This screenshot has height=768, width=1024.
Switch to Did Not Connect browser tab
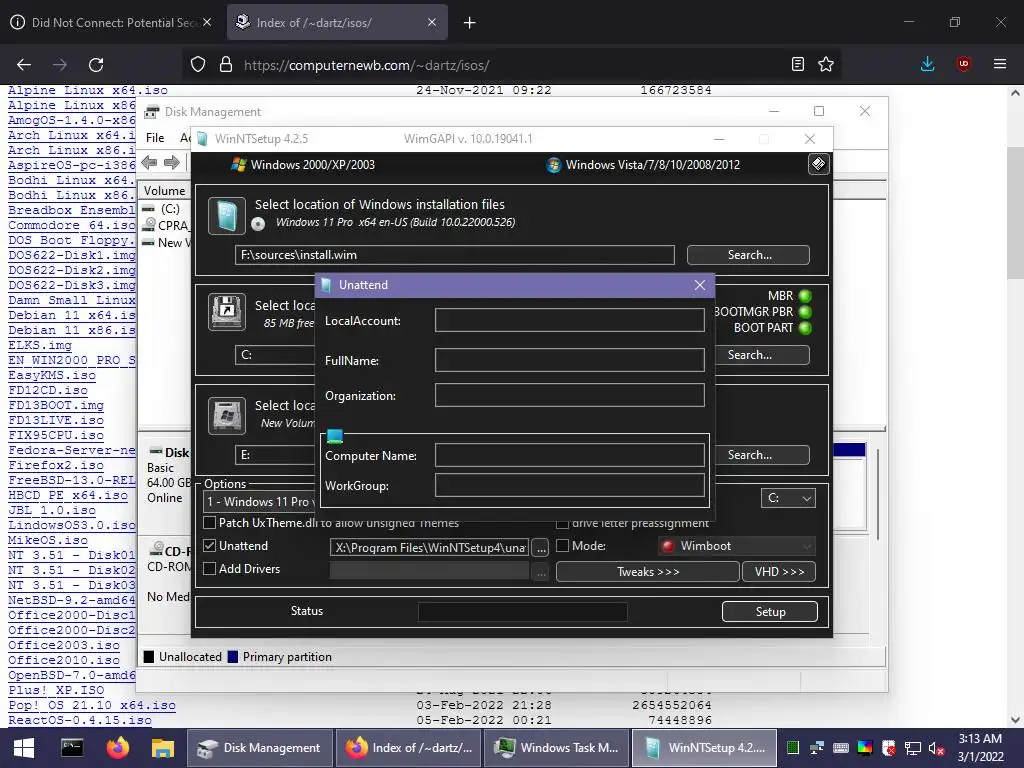pyautogui.click(x=111, y=23)
